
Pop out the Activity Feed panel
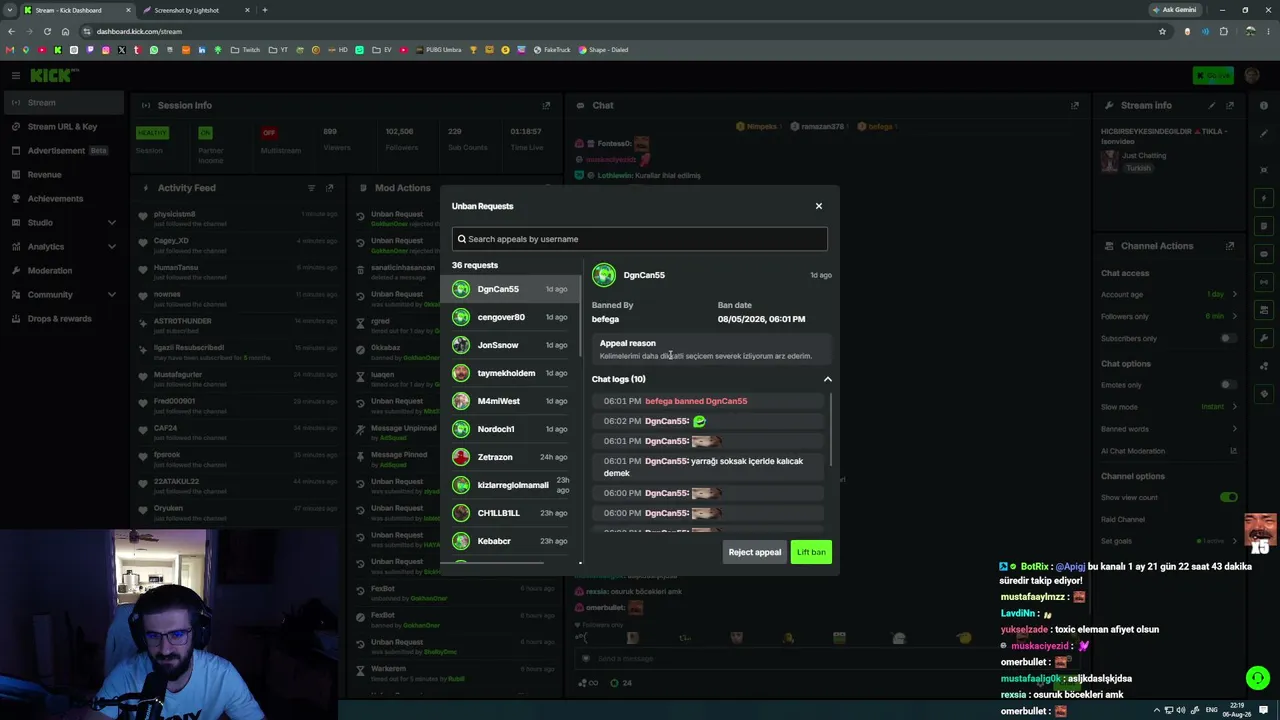329,188
